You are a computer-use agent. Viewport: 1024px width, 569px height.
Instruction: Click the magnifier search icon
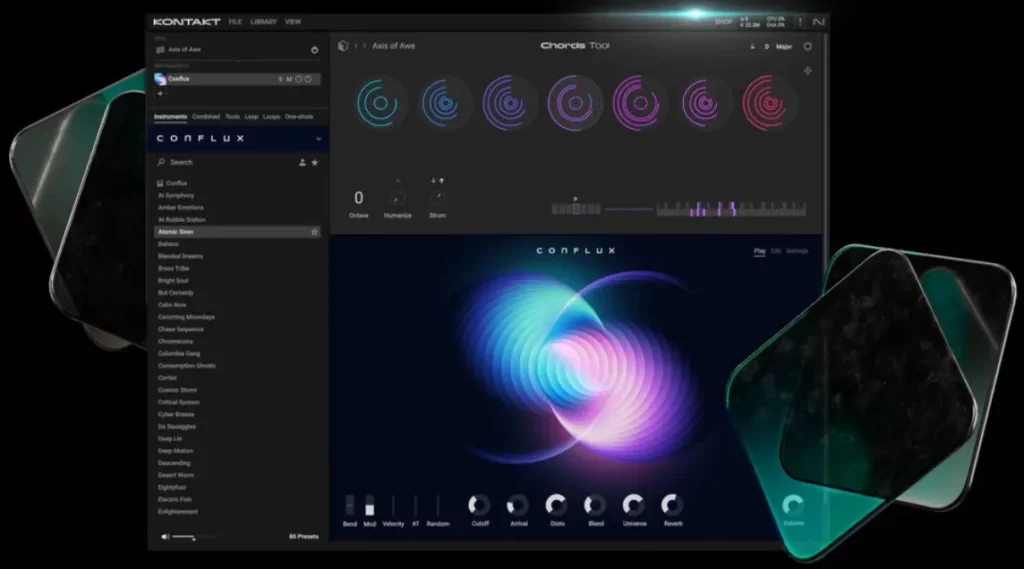point(161,162)
